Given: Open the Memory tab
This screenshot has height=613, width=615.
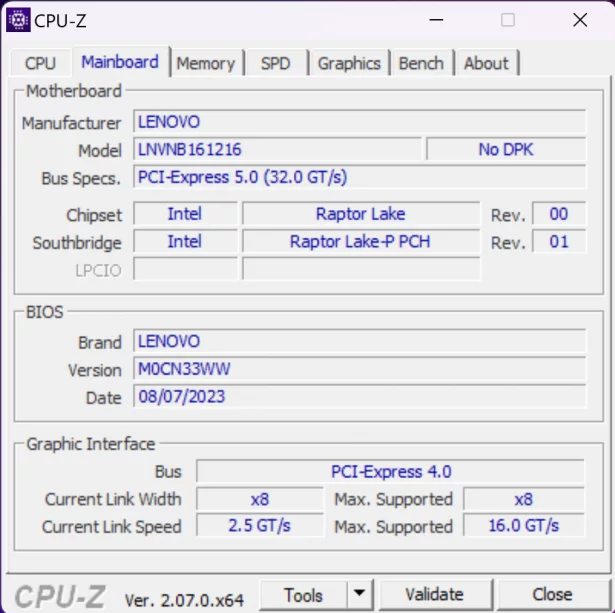Looking at the screenshot, I should [x=205, y=63].
